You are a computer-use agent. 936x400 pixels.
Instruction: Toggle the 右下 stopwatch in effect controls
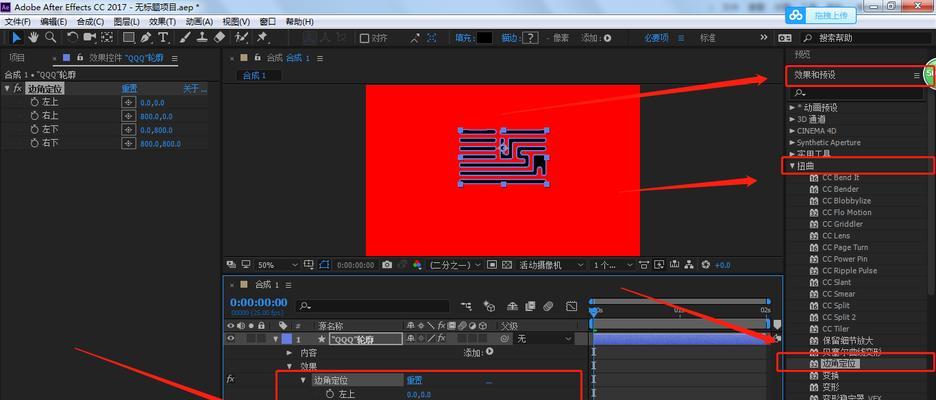click(x=35, y=143)
